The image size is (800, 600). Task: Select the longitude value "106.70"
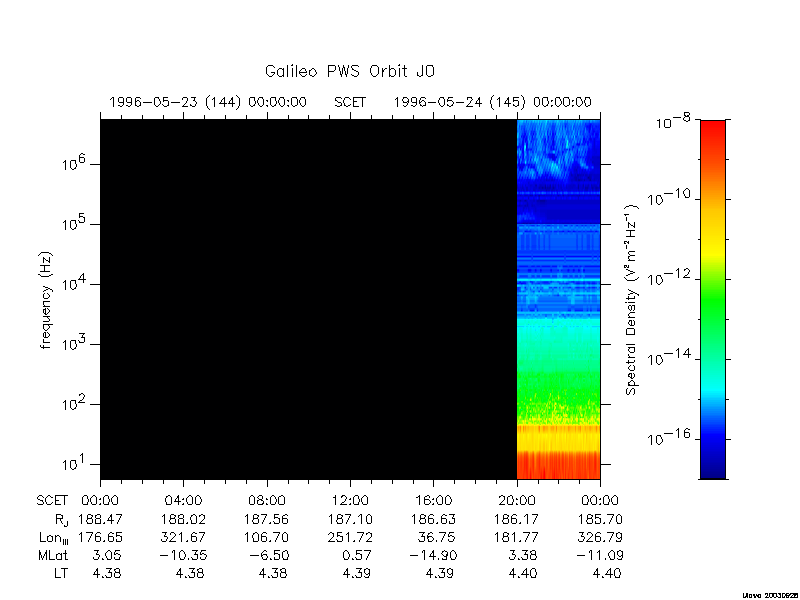266,537
